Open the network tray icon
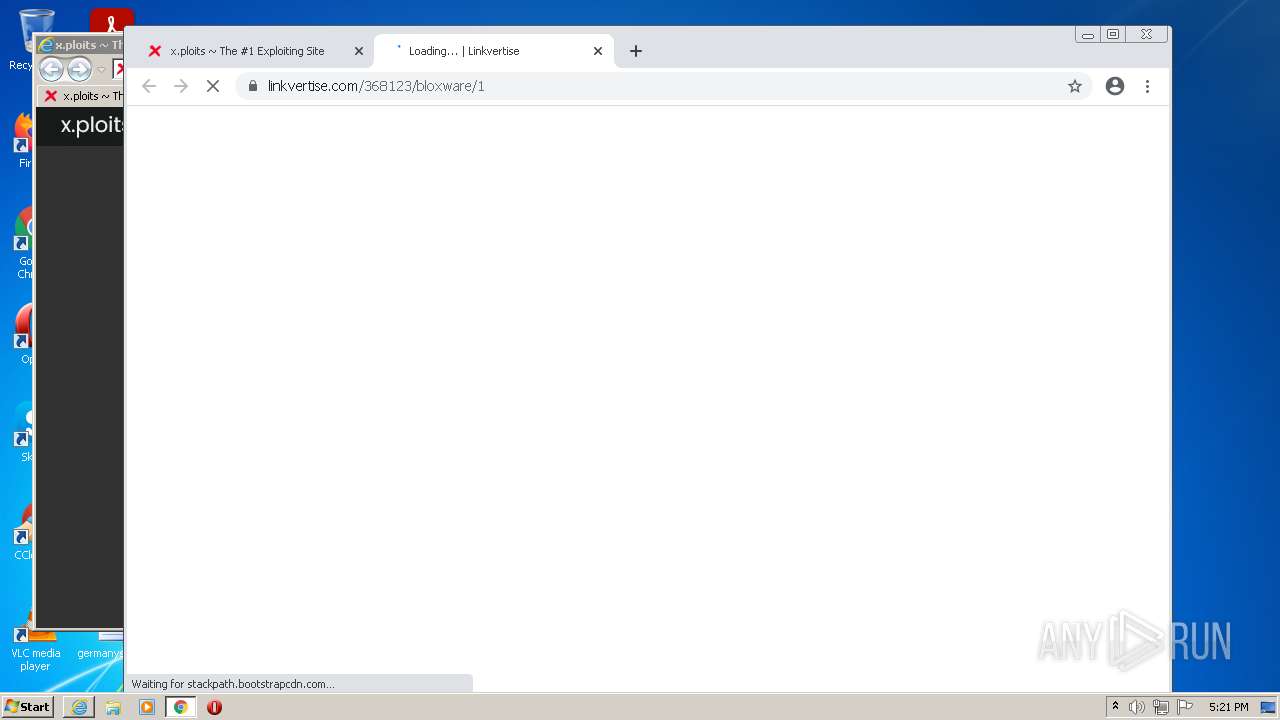Screen dimensions: 1280x720 pos(1160,707)
